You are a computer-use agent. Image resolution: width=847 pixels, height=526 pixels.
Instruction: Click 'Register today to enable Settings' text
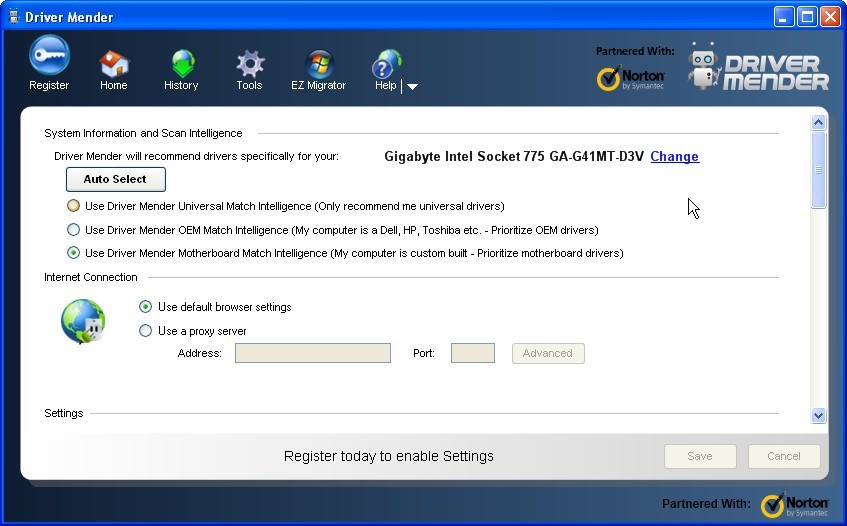(388, 456)
